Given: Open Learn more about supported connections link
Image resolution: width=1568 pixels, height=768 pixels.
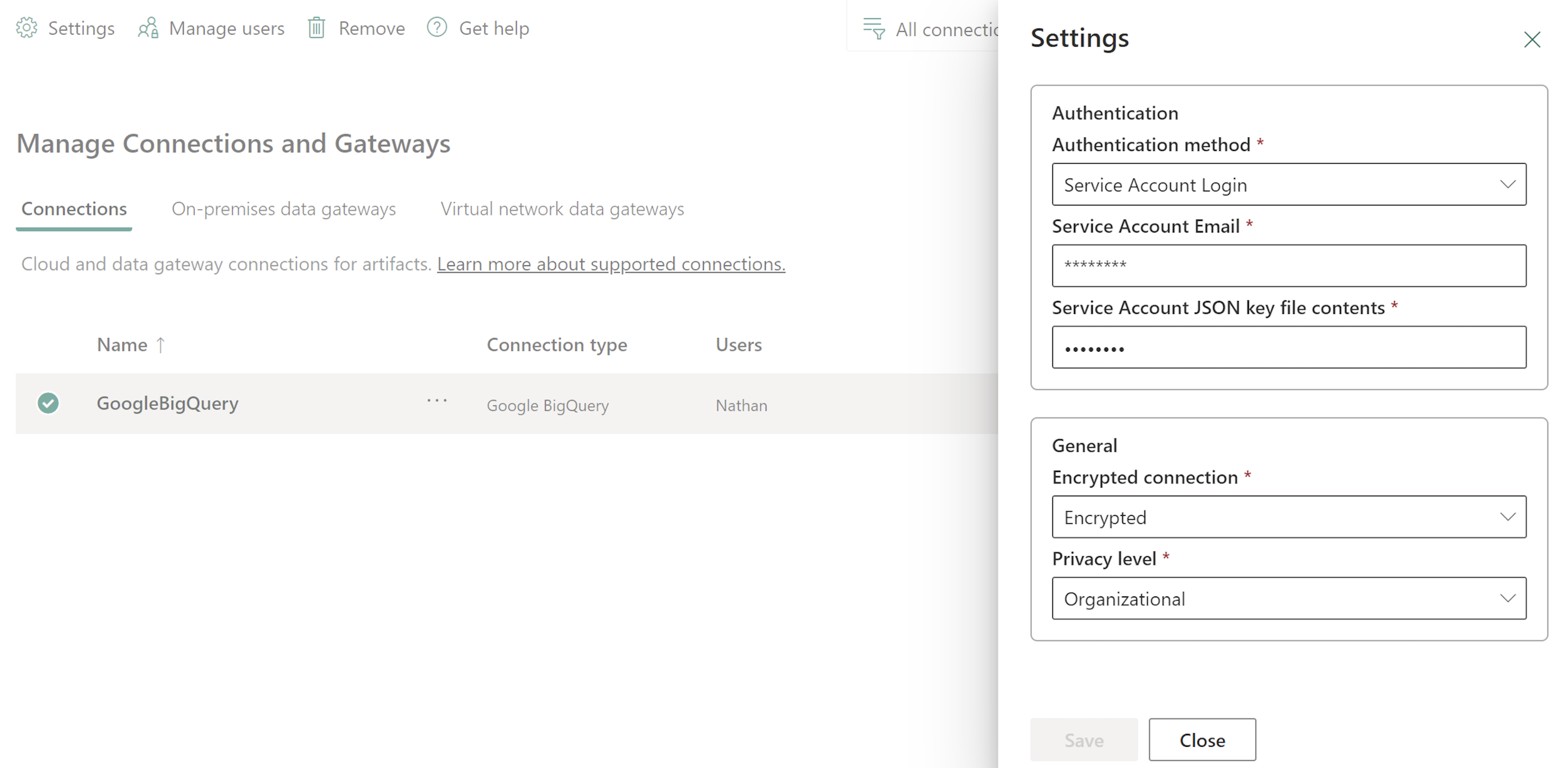Looking at the screenshot, I should pyautogui.click(x=610, y=264).
